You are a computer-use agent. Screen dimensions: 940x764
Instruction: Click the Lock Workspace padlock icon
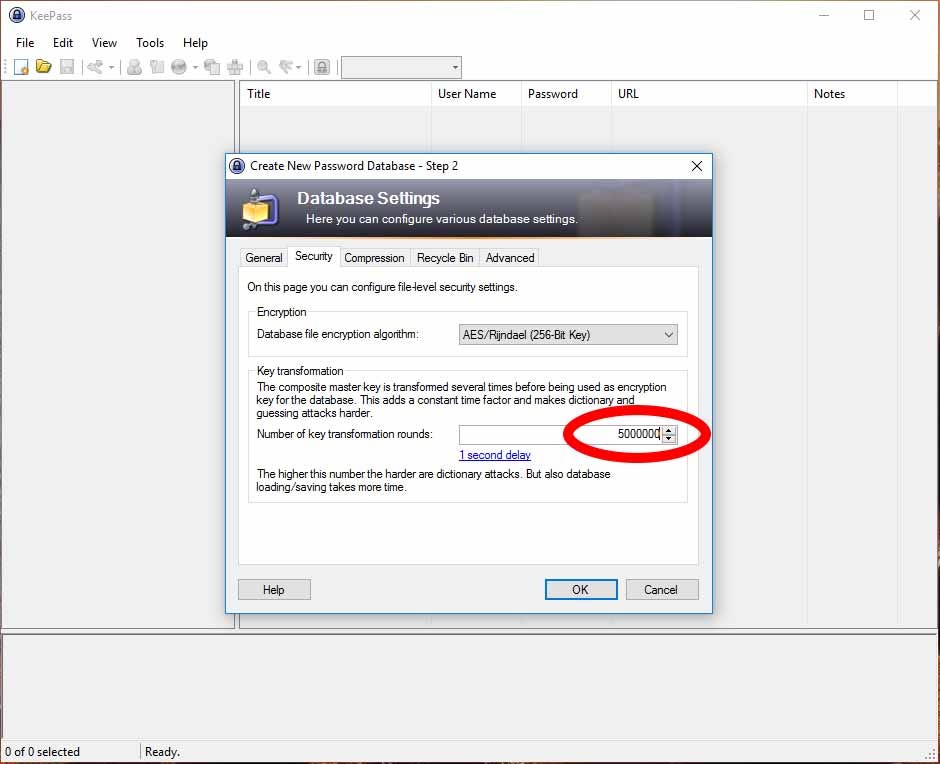(x=322, y=67)
